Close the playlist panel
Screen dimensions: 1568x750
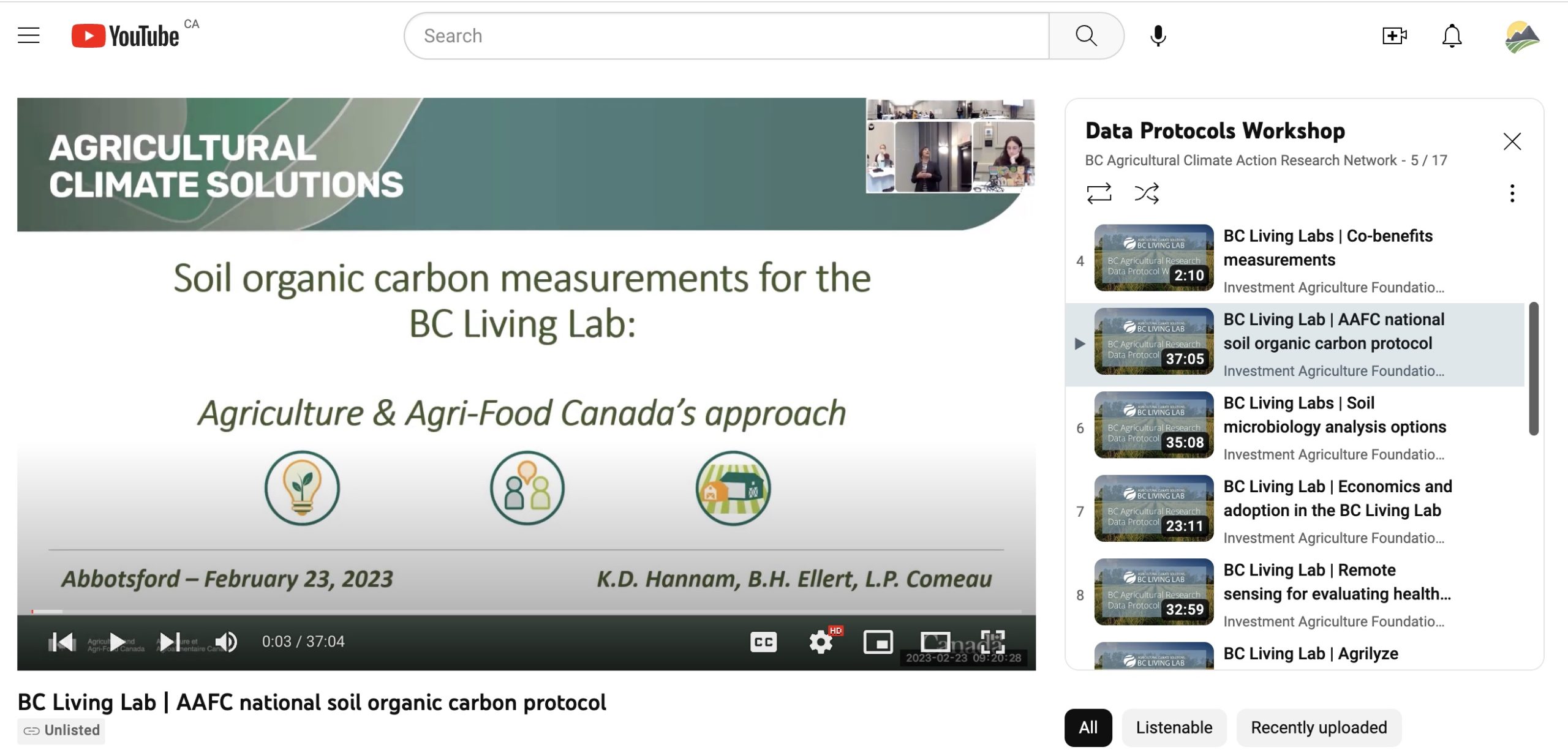click(x=1512, y=141)
